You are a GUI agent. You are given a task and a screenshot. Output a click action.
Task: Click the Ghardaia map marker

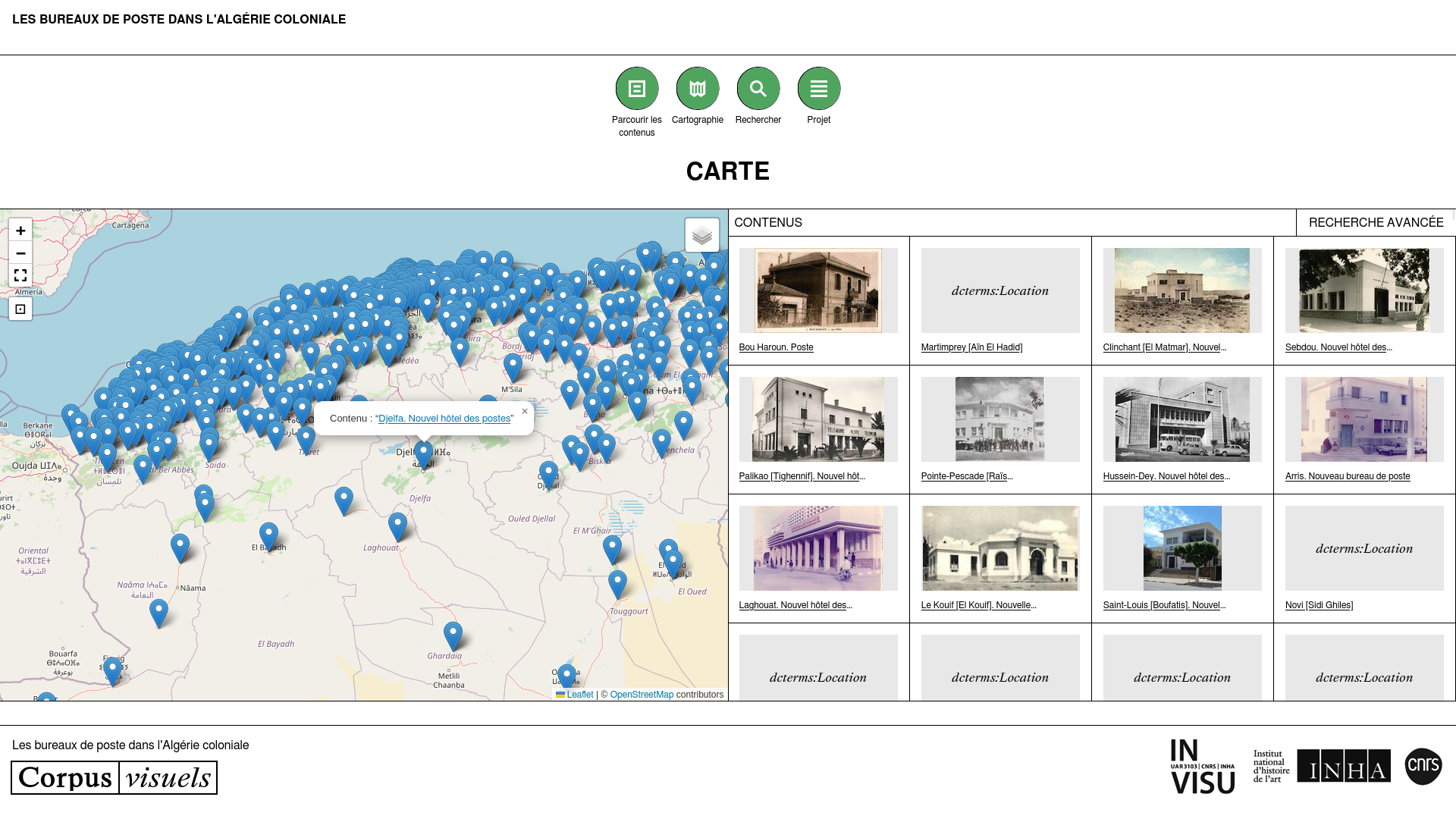[x=453, y=635]
